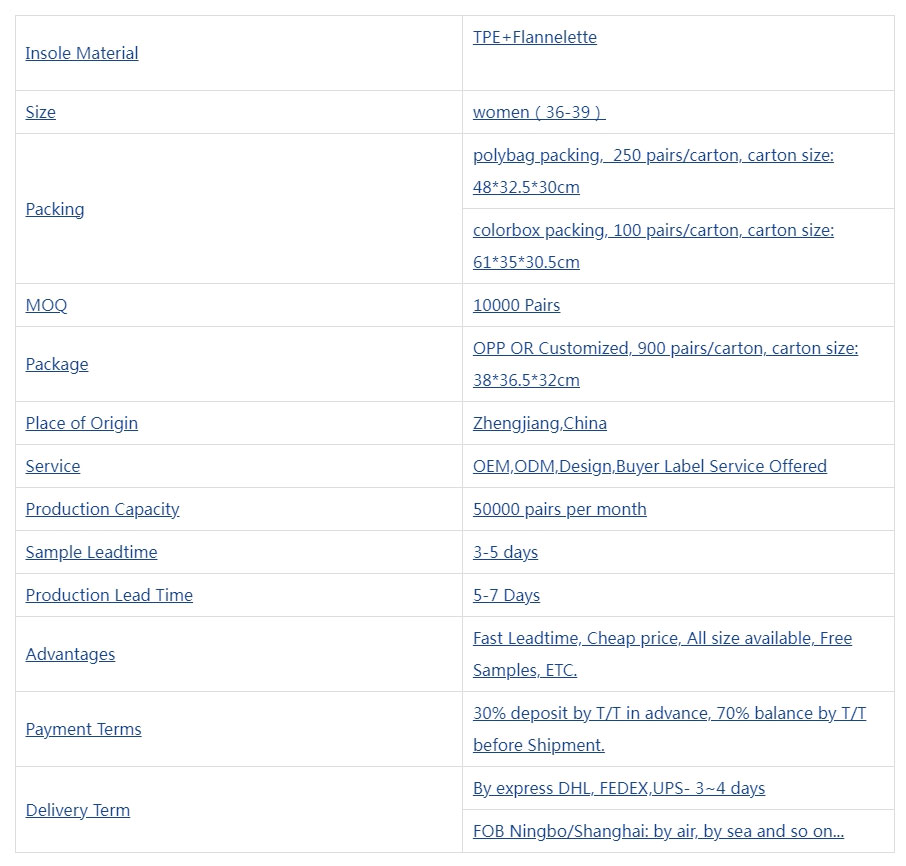Click the MOQ link

pos(46,305)
